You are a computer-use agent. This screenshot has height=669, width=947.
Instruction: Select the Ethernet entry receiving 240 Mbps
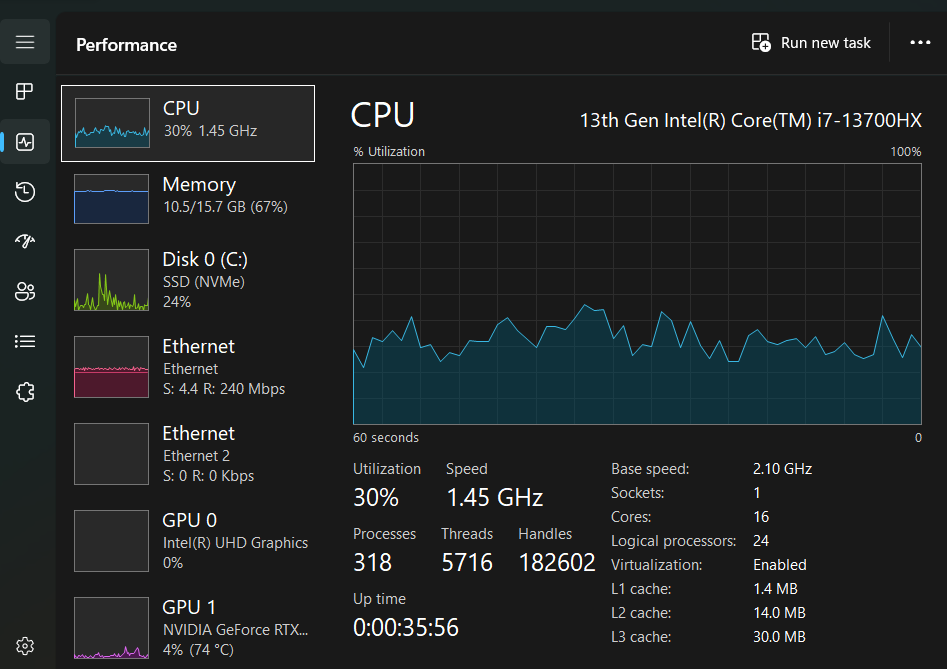[188, 367]
